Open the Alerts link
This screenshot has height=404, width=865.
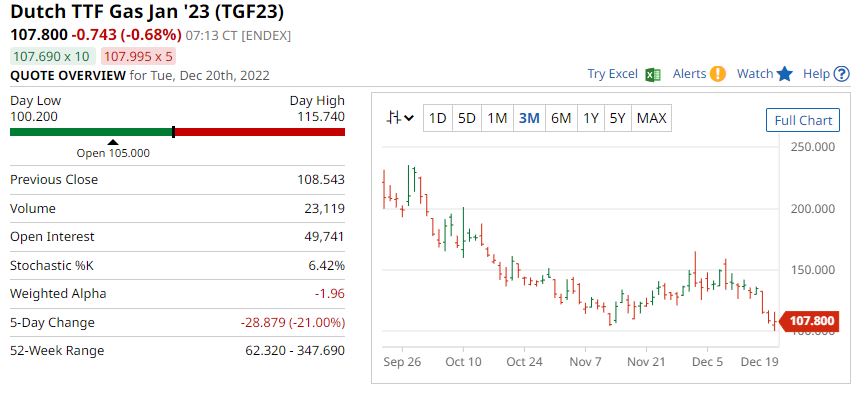tap(689, 74)
